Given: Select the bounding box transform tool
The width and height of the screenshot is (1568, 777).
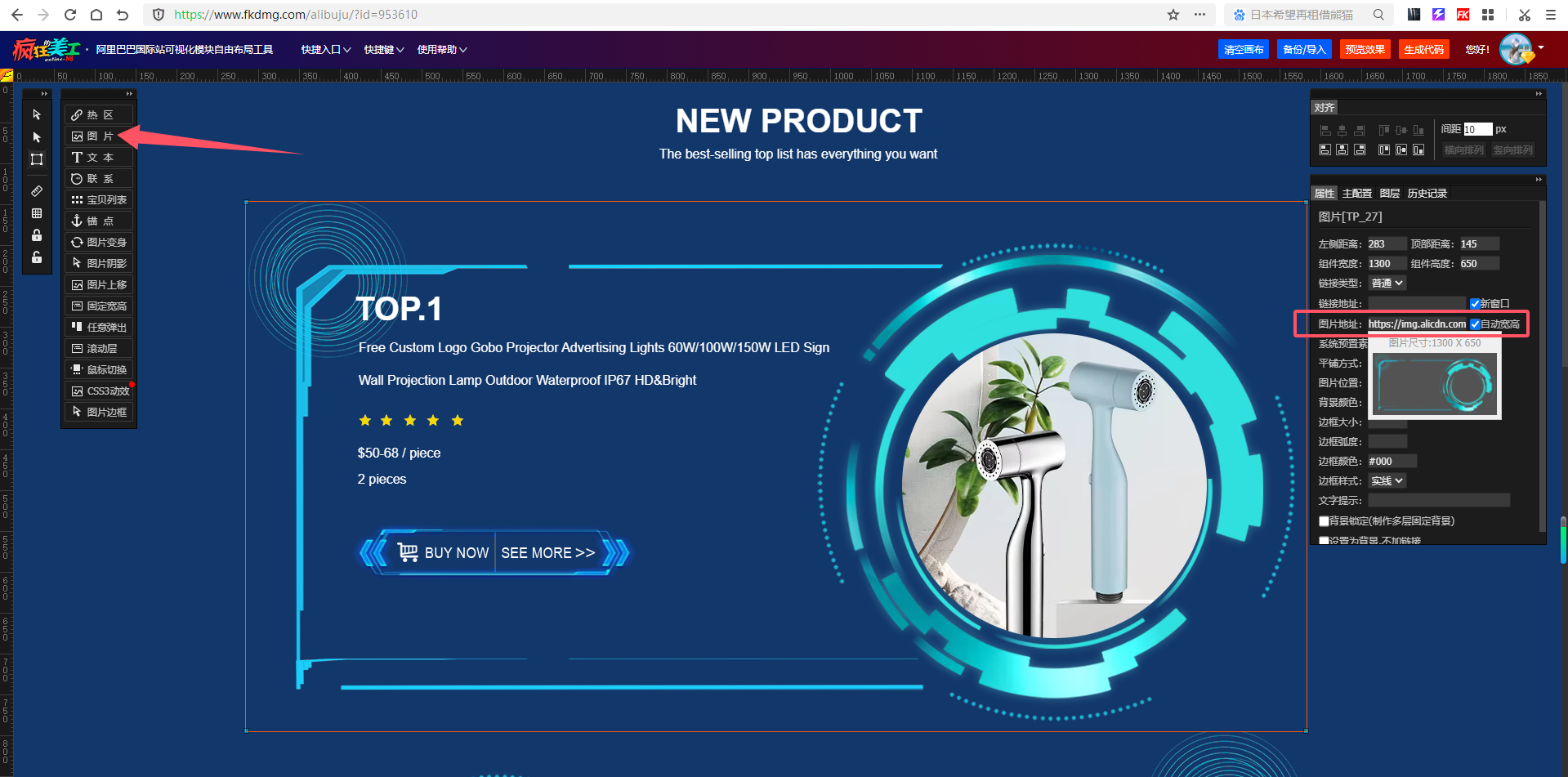Looking at the screenshot, I should point(37,159).
